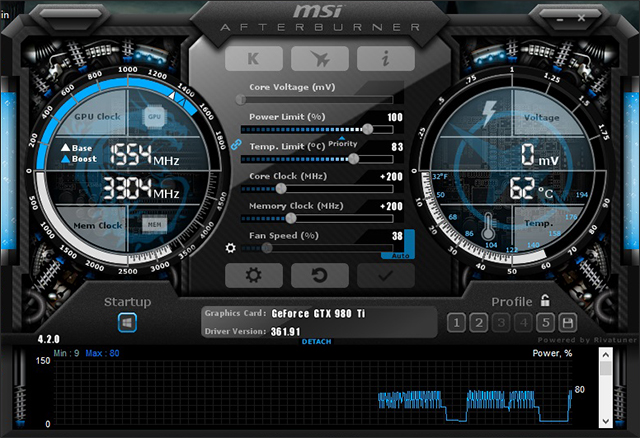Viewport: 640px width, 438px height.
Task: Click the Temp. Limit slider handle
Action: click(x=354, y=159)
